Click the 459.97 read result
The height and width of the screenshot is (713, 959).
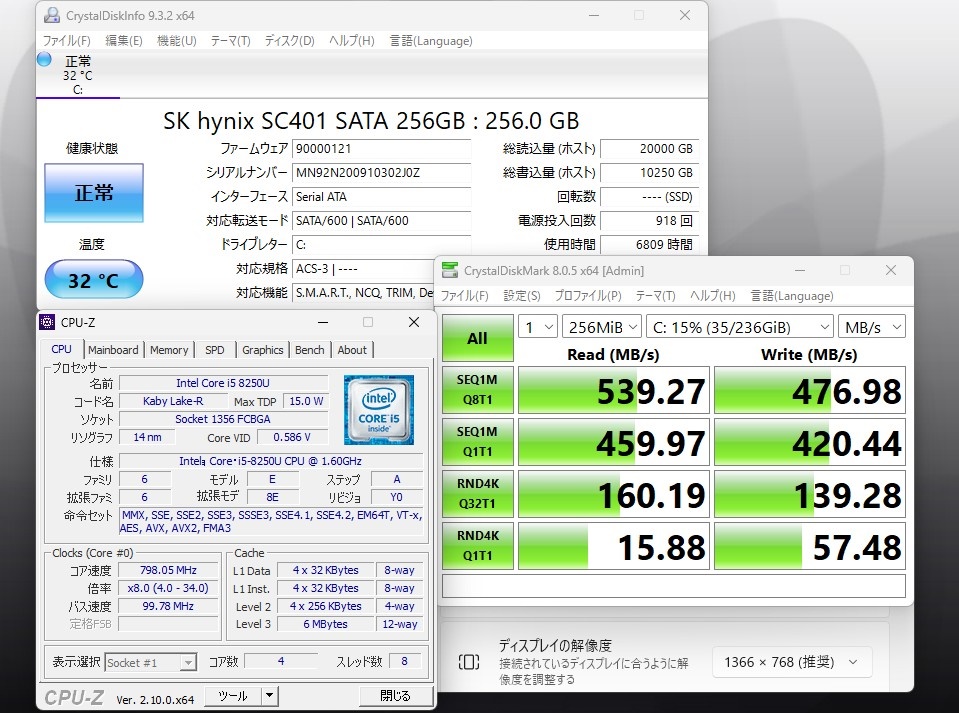pos(613,442)
